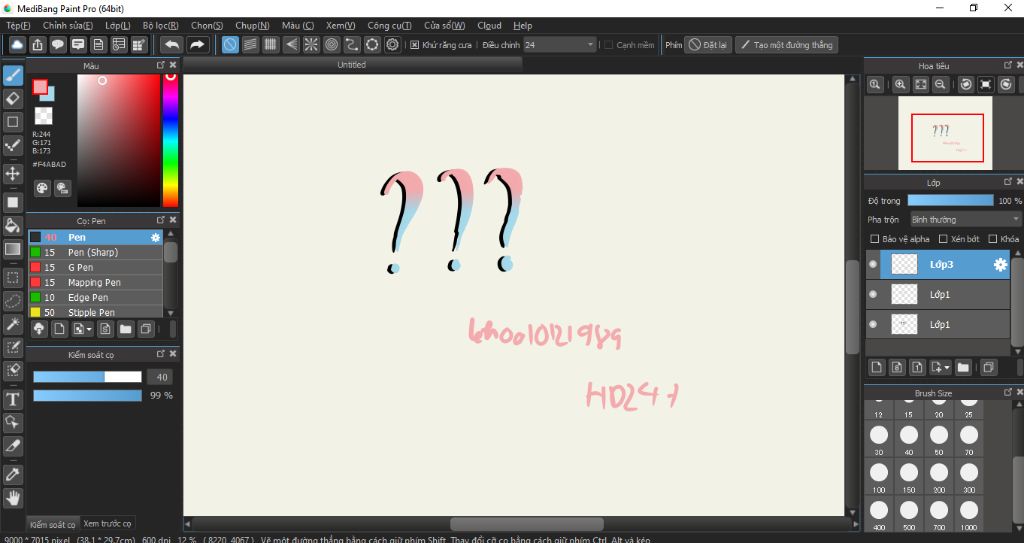
Task: Hide the bottom Lớp1 layer
Action: [873, 324]
